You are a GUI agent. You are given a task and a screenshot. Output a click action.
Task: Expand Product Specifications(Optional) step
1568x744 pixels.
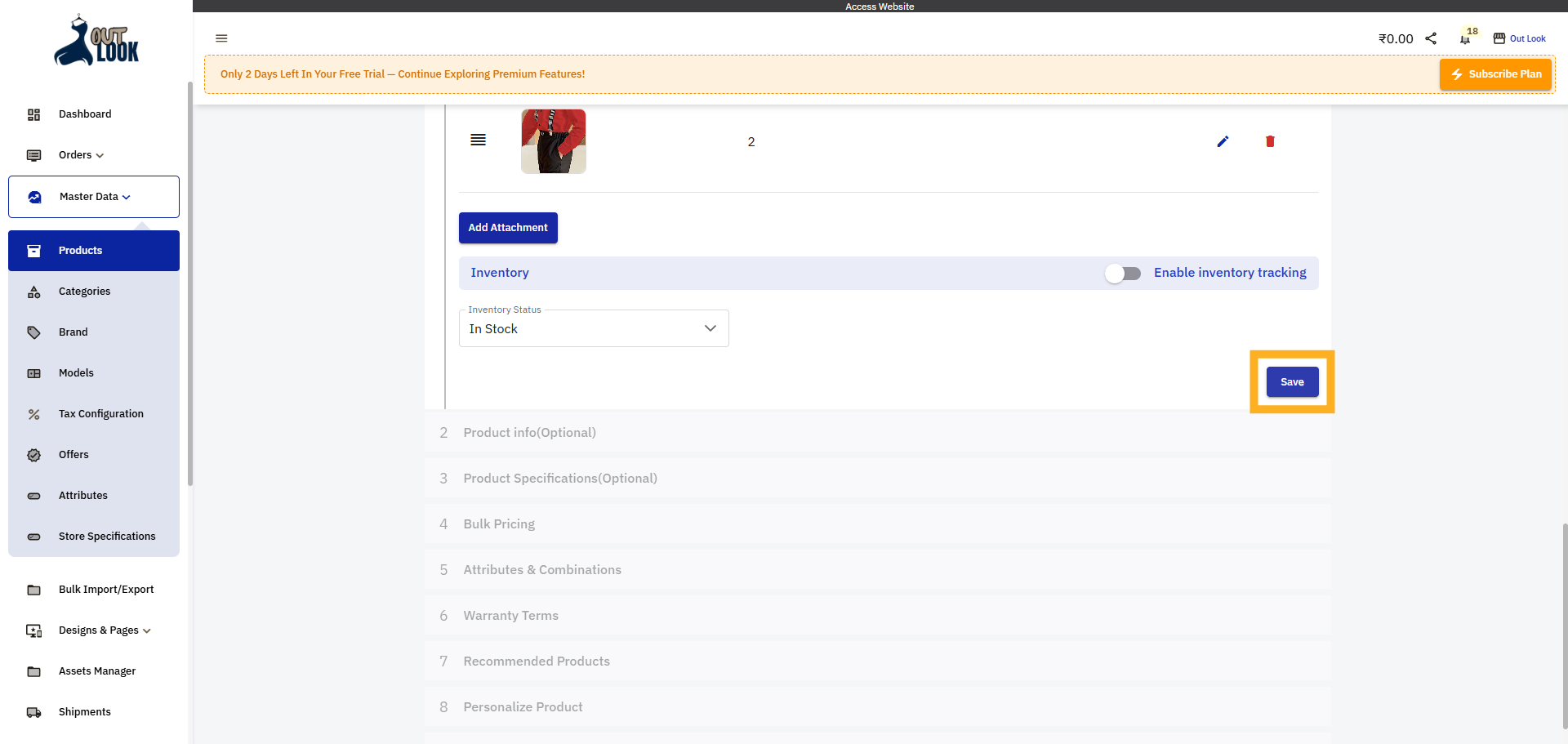[878, 479]
